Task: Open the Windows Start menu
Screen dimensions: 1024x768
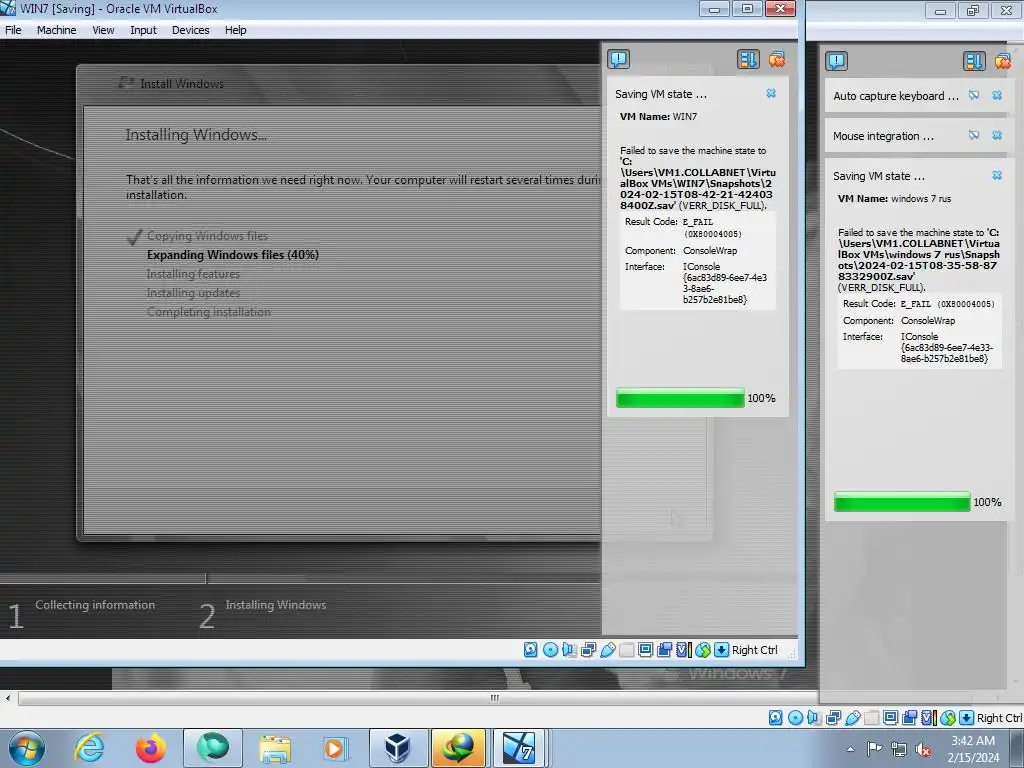Action: (27, 748)
